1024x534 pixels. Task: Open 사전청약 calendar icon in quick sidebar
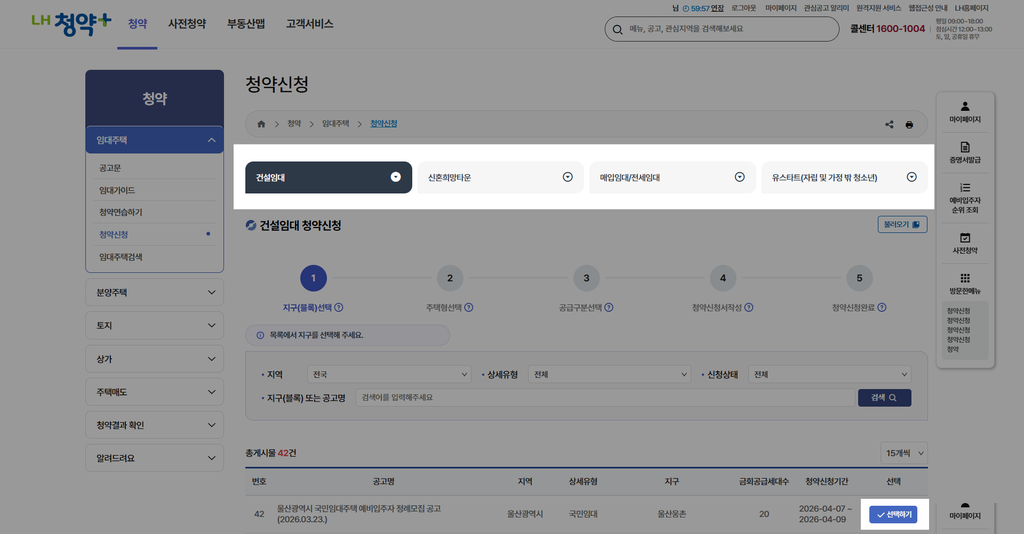click(x=965, y=238)
